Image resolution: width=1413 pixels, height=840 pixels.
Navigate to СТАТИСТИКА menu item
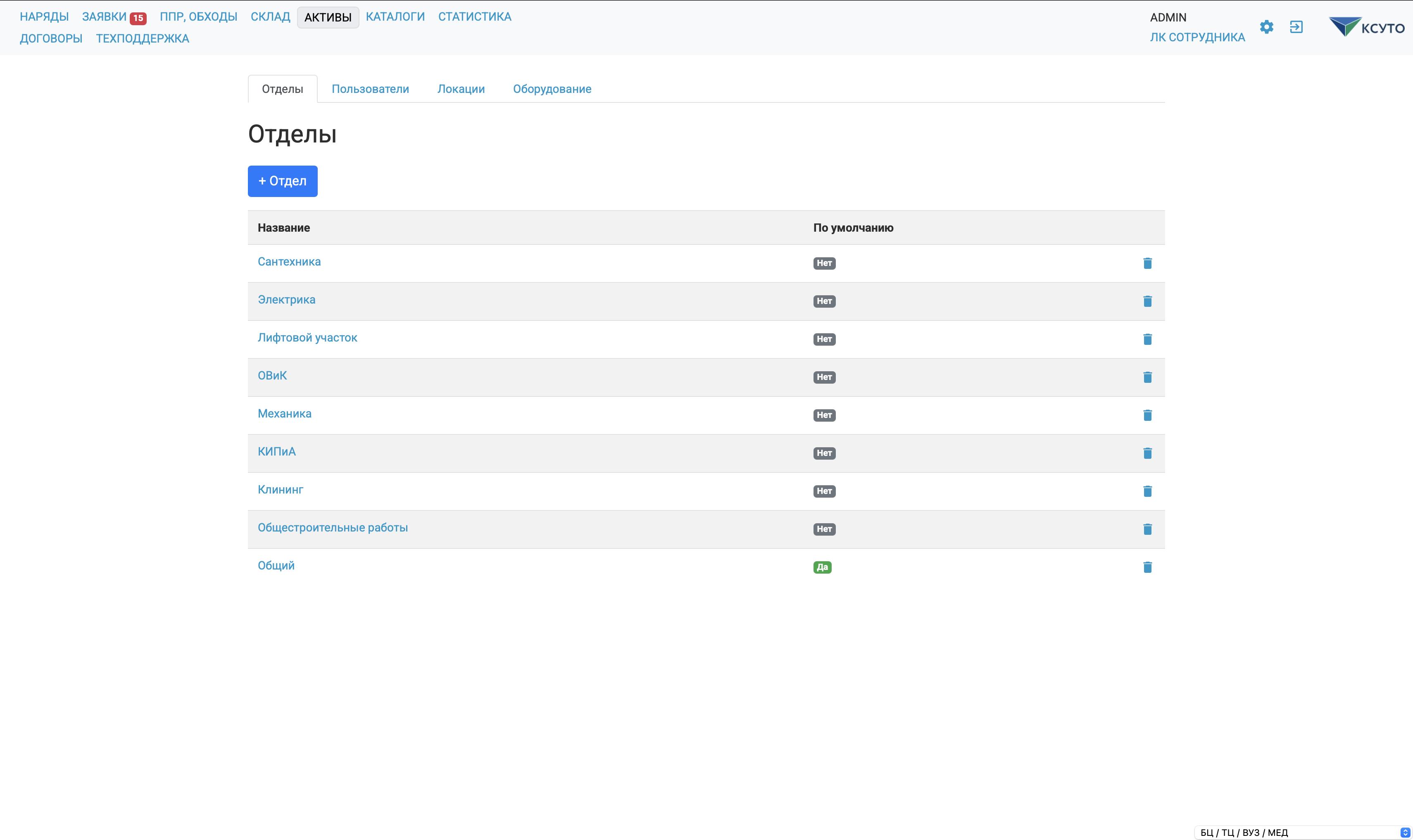tap(474, 17)
